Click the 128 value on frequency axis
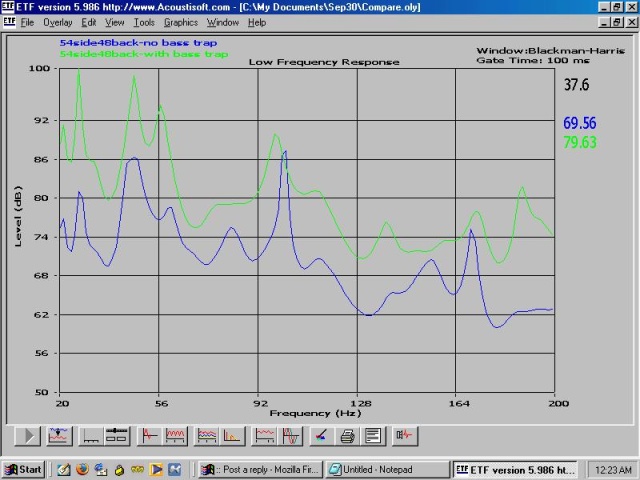Viewport: 640px width, 480px height. pos(361,404)
